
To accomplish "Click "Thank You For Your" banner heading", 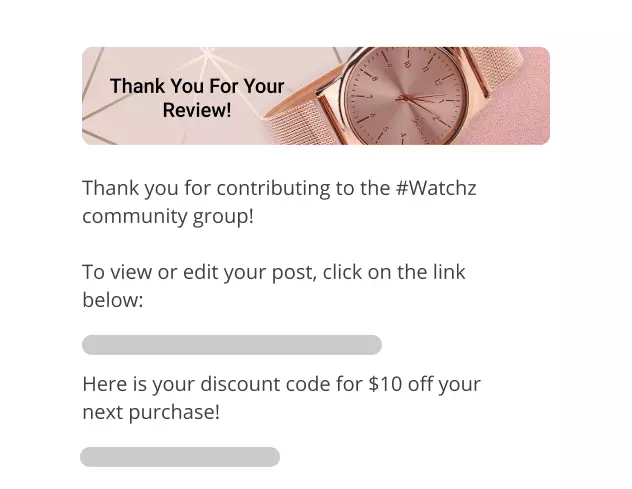I will [x=197, y=86].
